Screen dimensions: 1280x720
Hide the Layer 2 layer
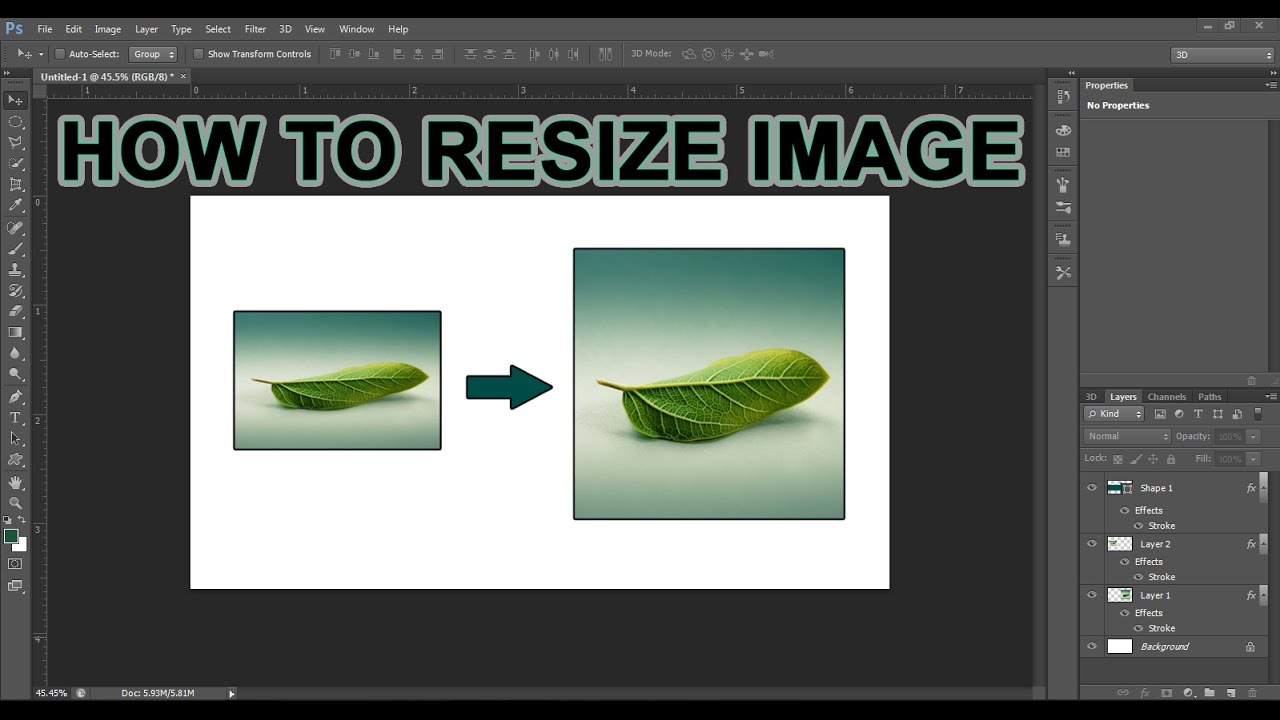1091,544
